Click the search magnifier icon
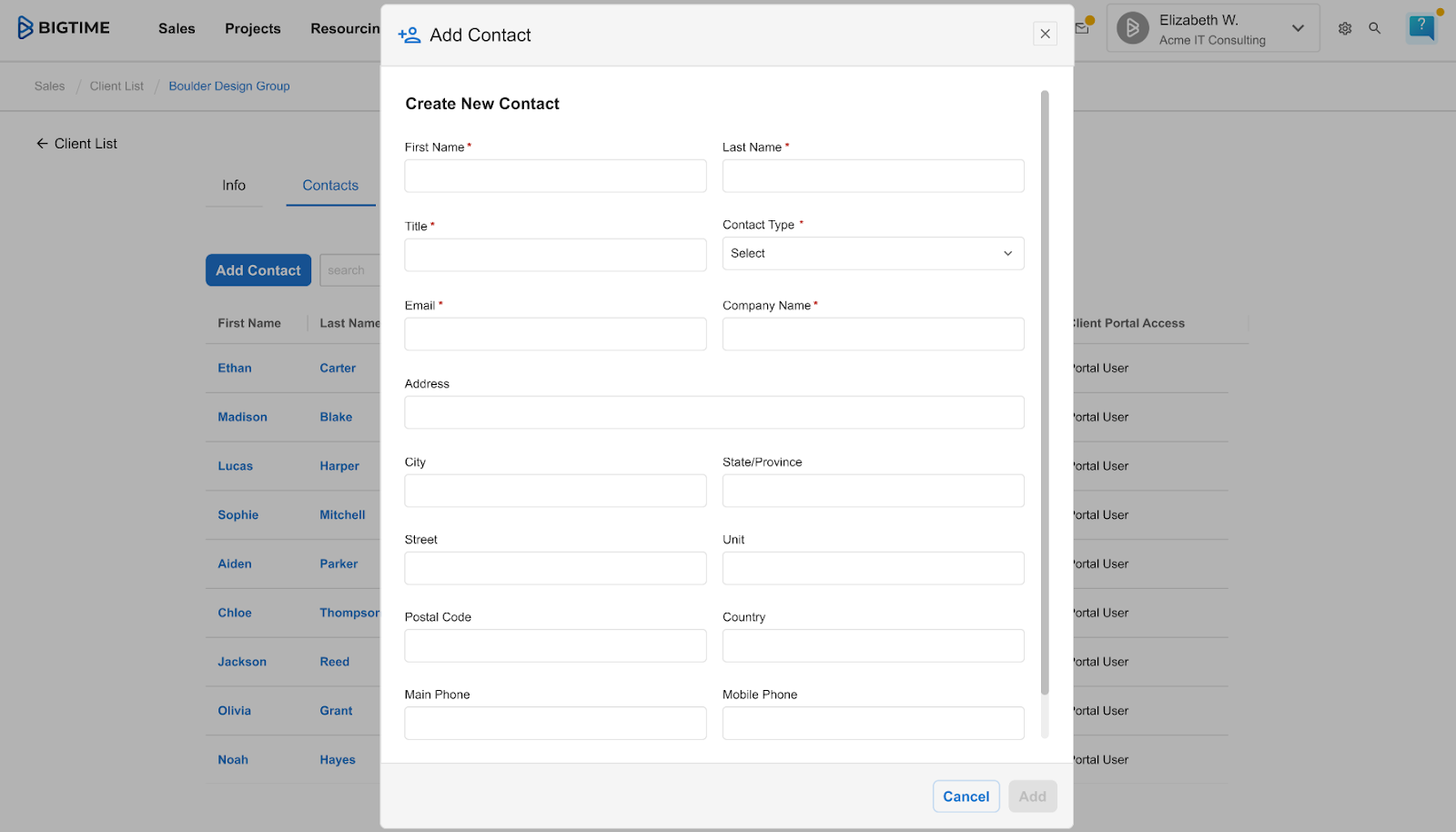 [x=1375, y=28]
